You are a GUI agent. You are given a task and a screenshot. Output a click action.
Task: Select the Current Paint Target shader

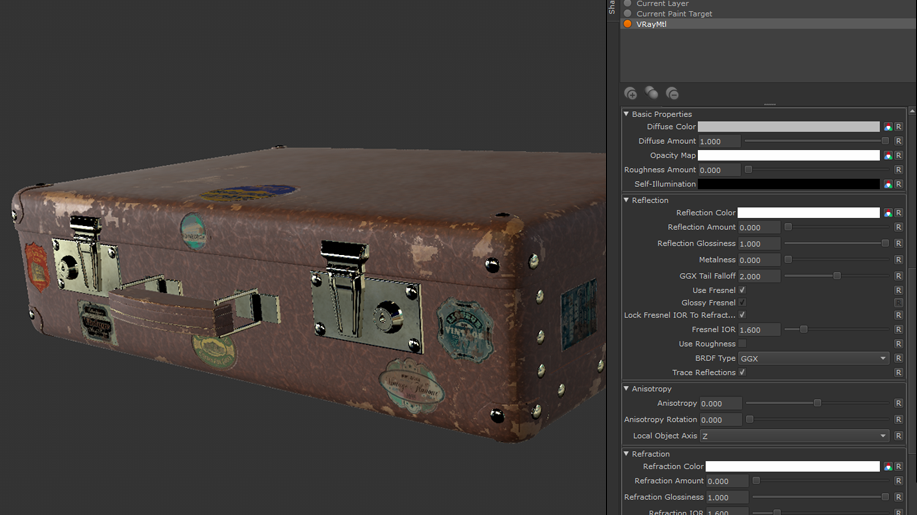coord(674,14)
